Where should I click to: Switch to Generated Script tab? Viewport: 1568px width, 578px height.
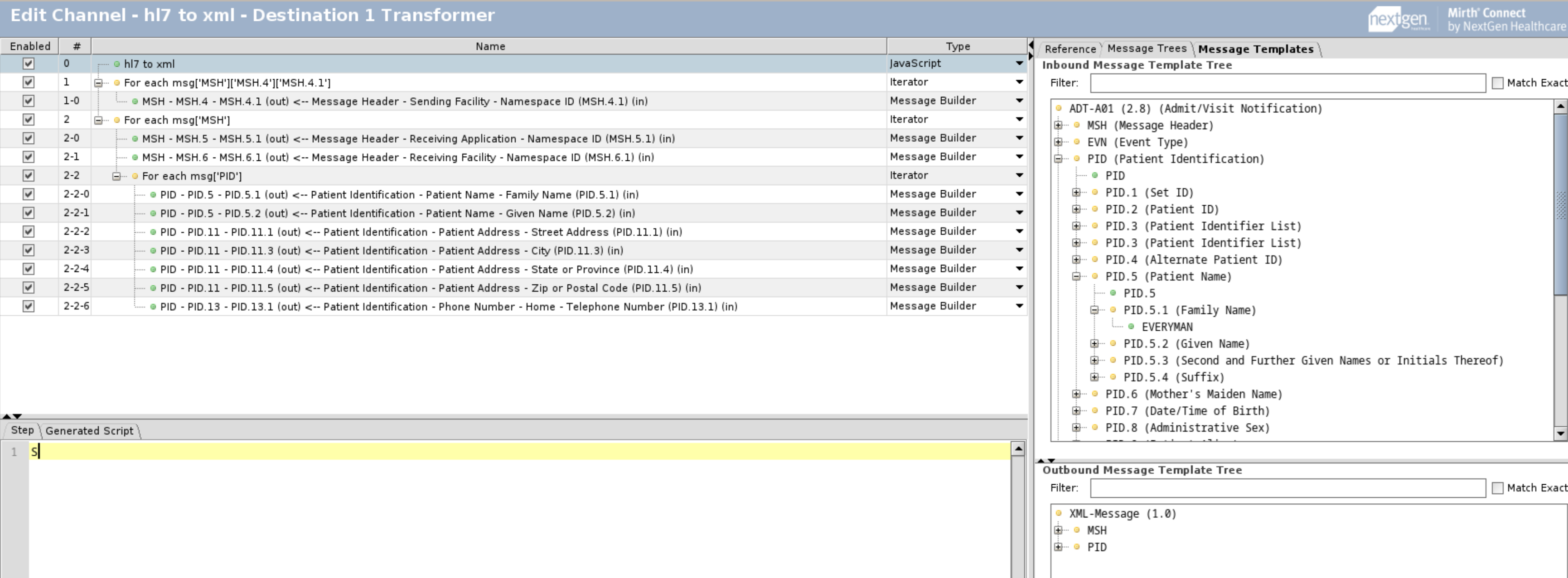pos(89,431)
